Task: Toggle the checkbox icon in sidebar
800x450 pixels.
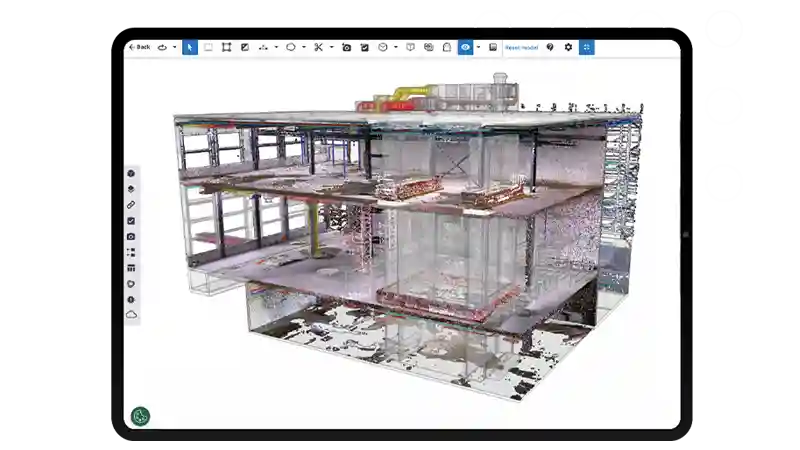Action: click(131, 220)
